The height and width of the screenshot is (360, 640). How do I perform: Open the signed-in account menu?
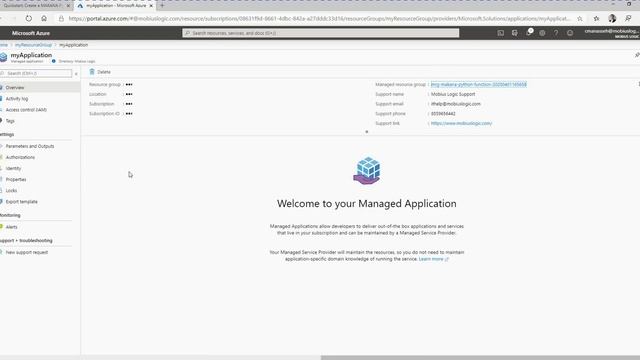click(x=612, y=33)
